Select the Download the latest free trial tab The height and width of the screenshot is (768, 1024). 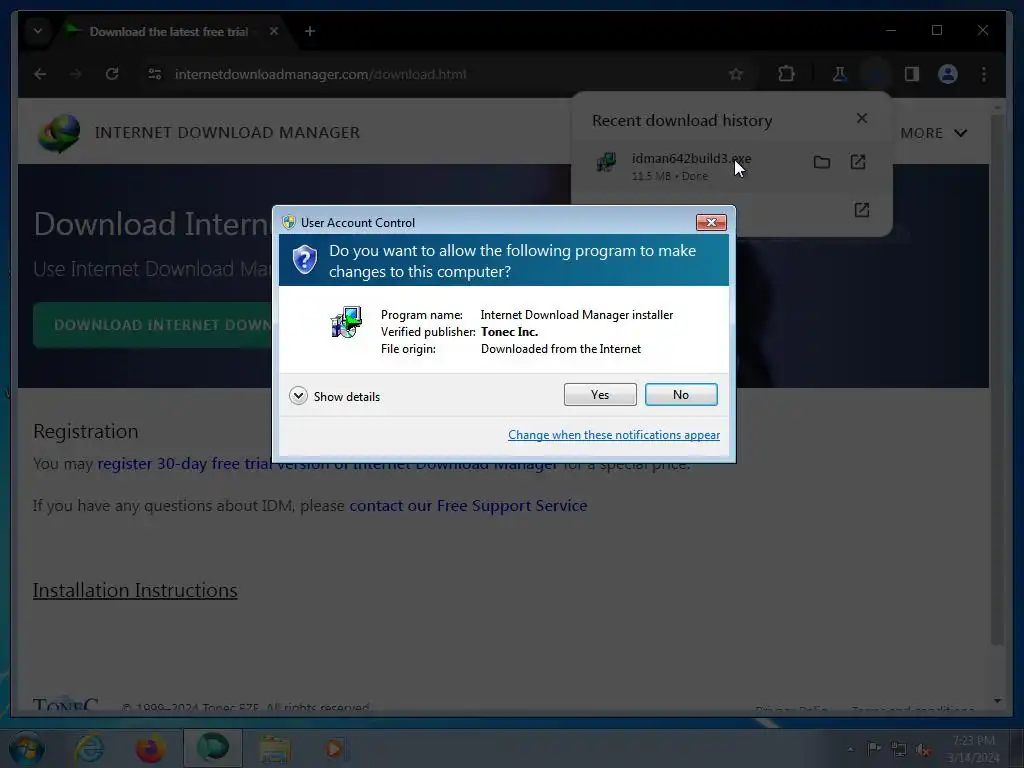(168, 31)
